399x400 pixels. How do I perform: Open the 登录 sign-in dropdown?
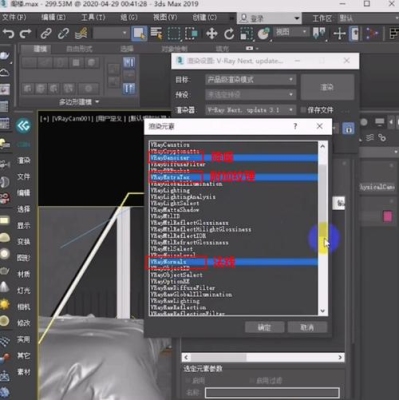pyautogui.click(x=270, y=18)
